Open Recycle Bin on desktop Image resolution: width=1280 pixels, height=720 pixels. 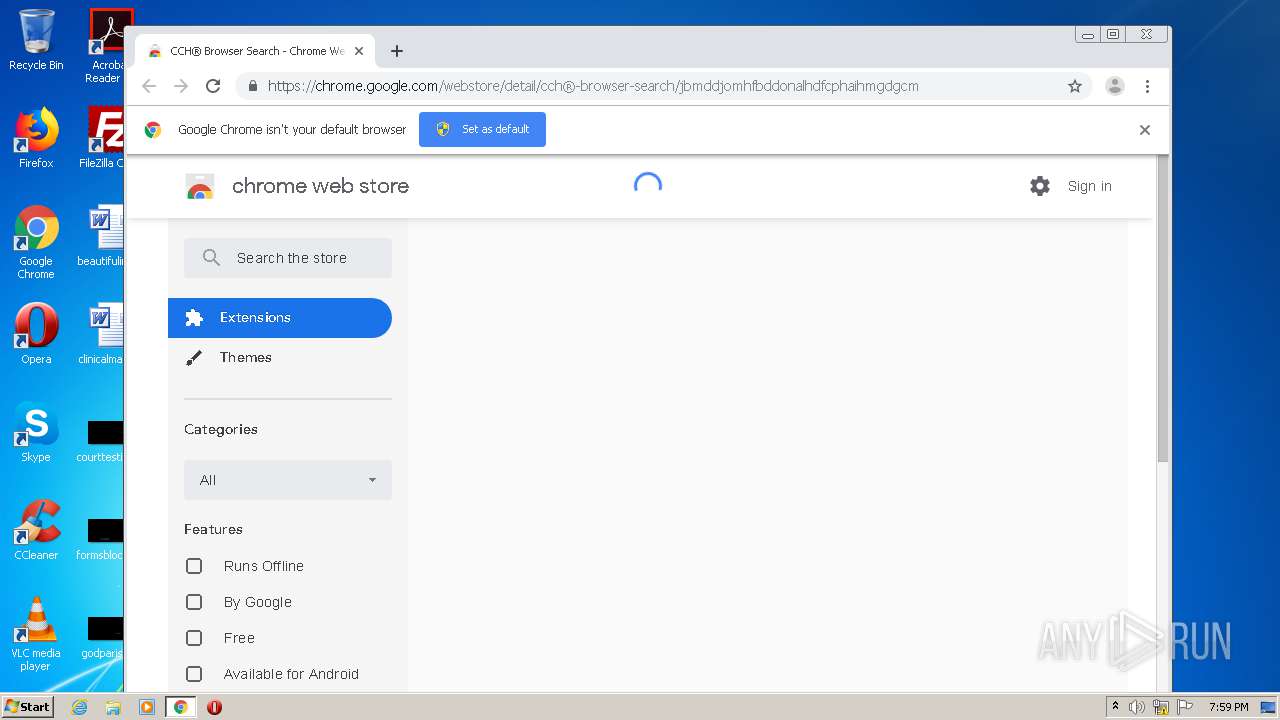(36, 40)
